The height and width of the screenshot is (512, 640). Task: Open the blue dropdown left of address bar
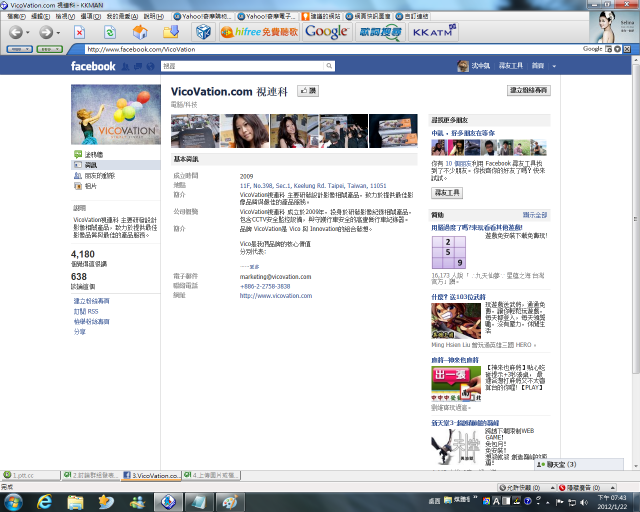pyautogui.click(x=19, y=49)
